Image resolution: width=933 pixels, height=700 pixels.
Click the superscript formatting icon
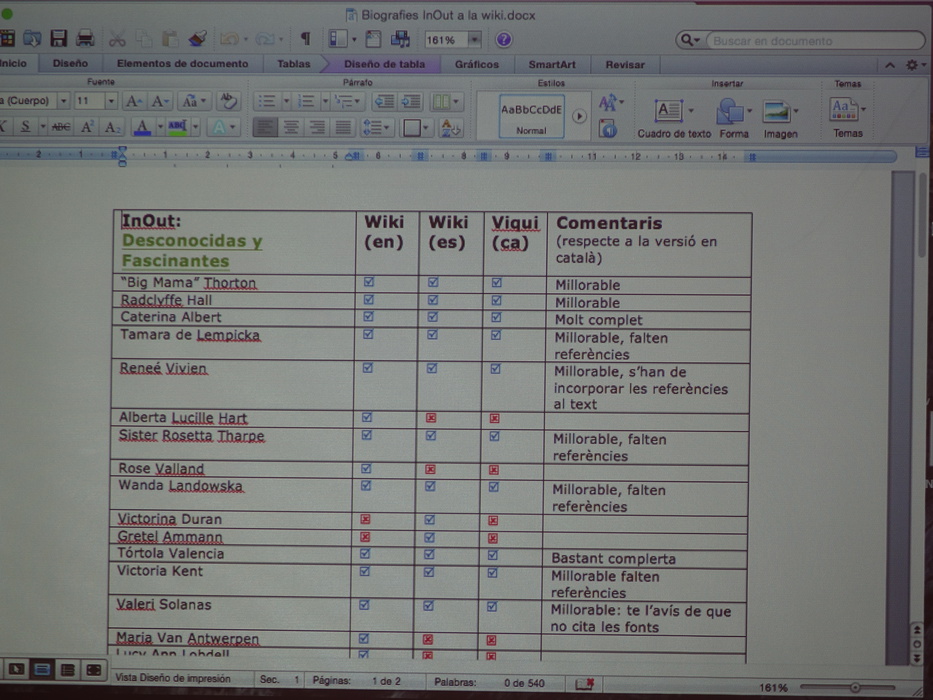click(87, 128)
